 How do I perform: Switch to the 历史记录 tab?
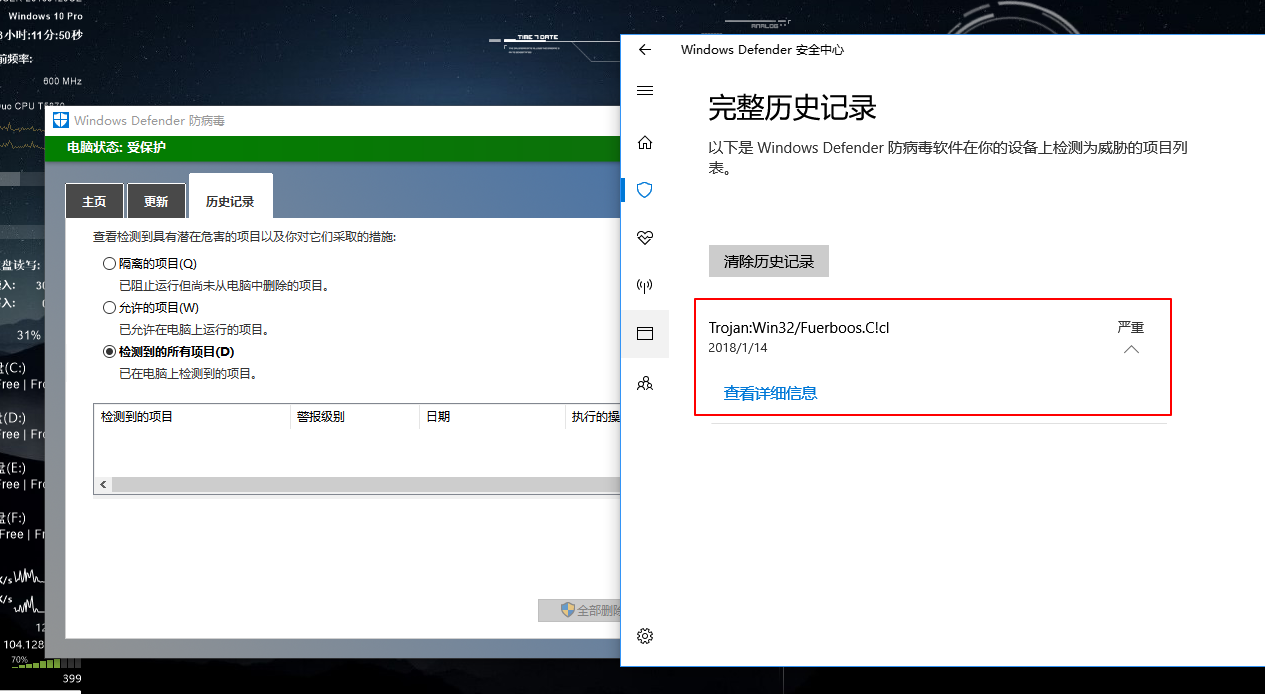(x=230, y=198)
